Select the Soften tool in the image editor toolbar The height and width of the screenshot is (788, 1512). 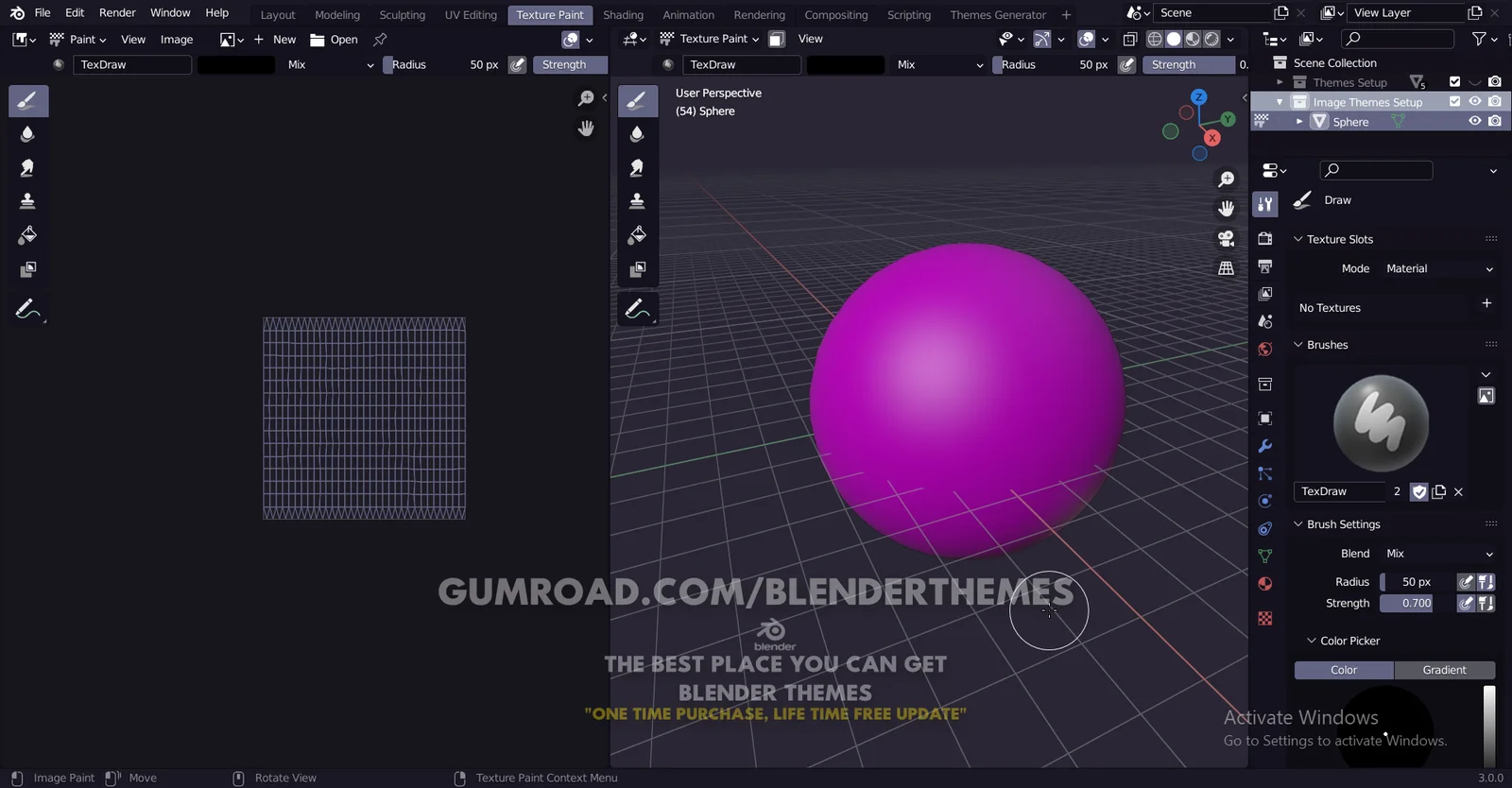28,134
